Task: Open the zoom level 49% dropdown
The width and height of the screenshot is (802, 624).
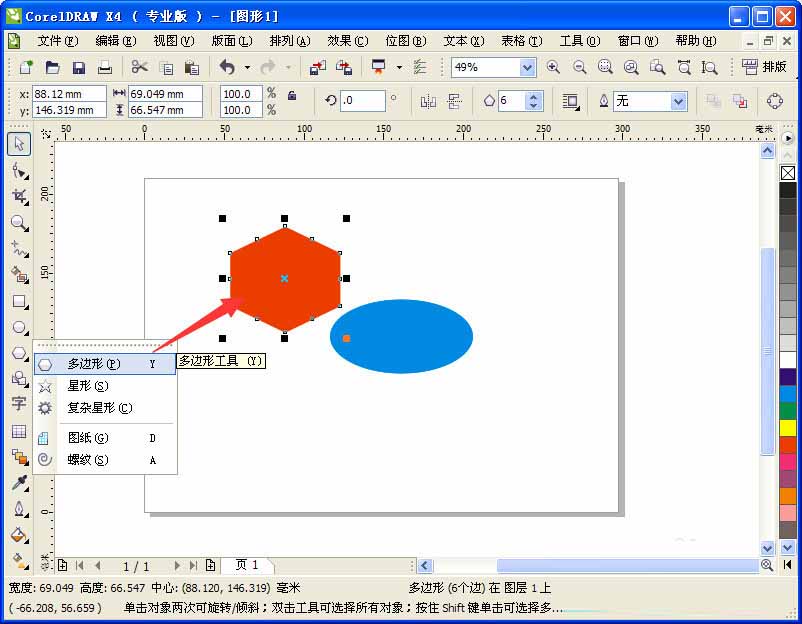Action: [527, 67]
